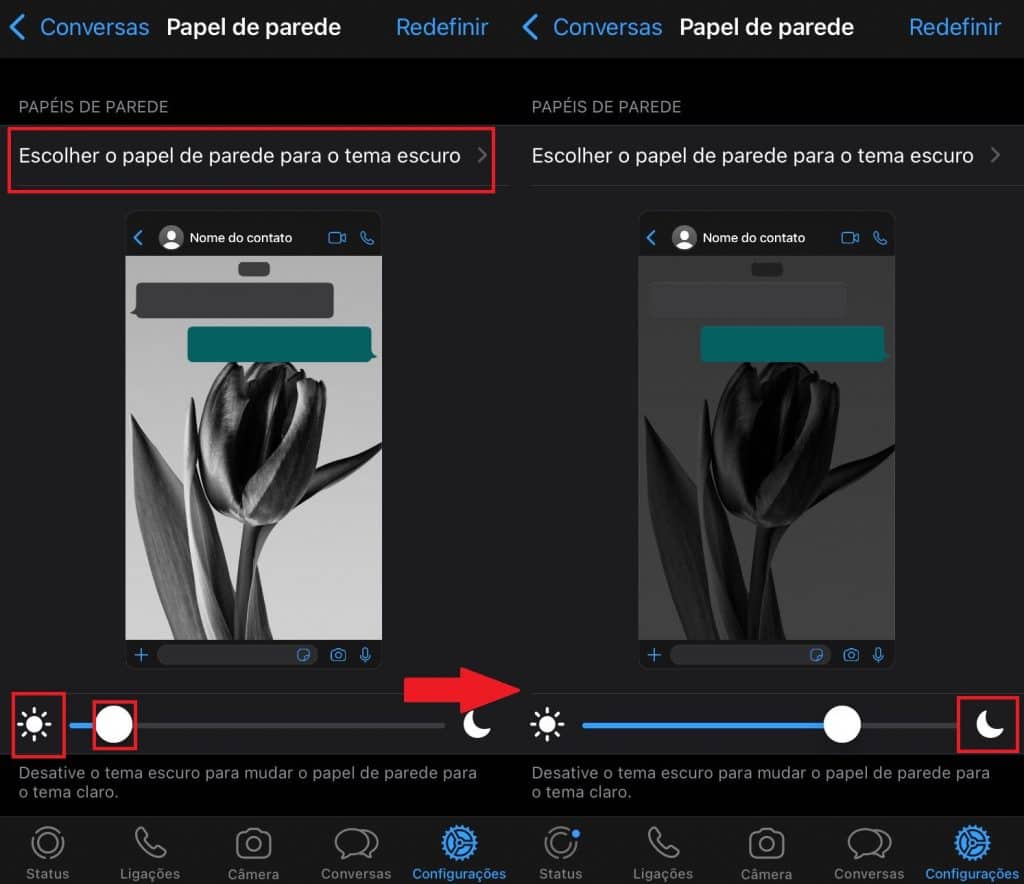Click plus attachment icon in left preview
This screenshot has height=884, width=1024.
[x=141, y=654]
